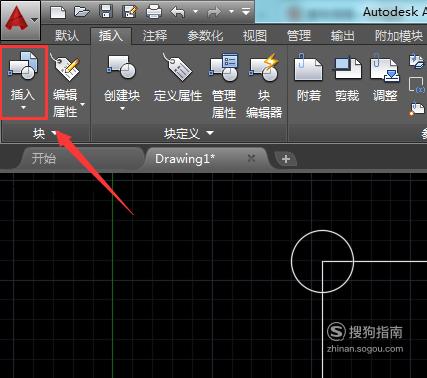Go to the 管理 ribbon tab
The image size is (427, 378).
click(299, 36)
